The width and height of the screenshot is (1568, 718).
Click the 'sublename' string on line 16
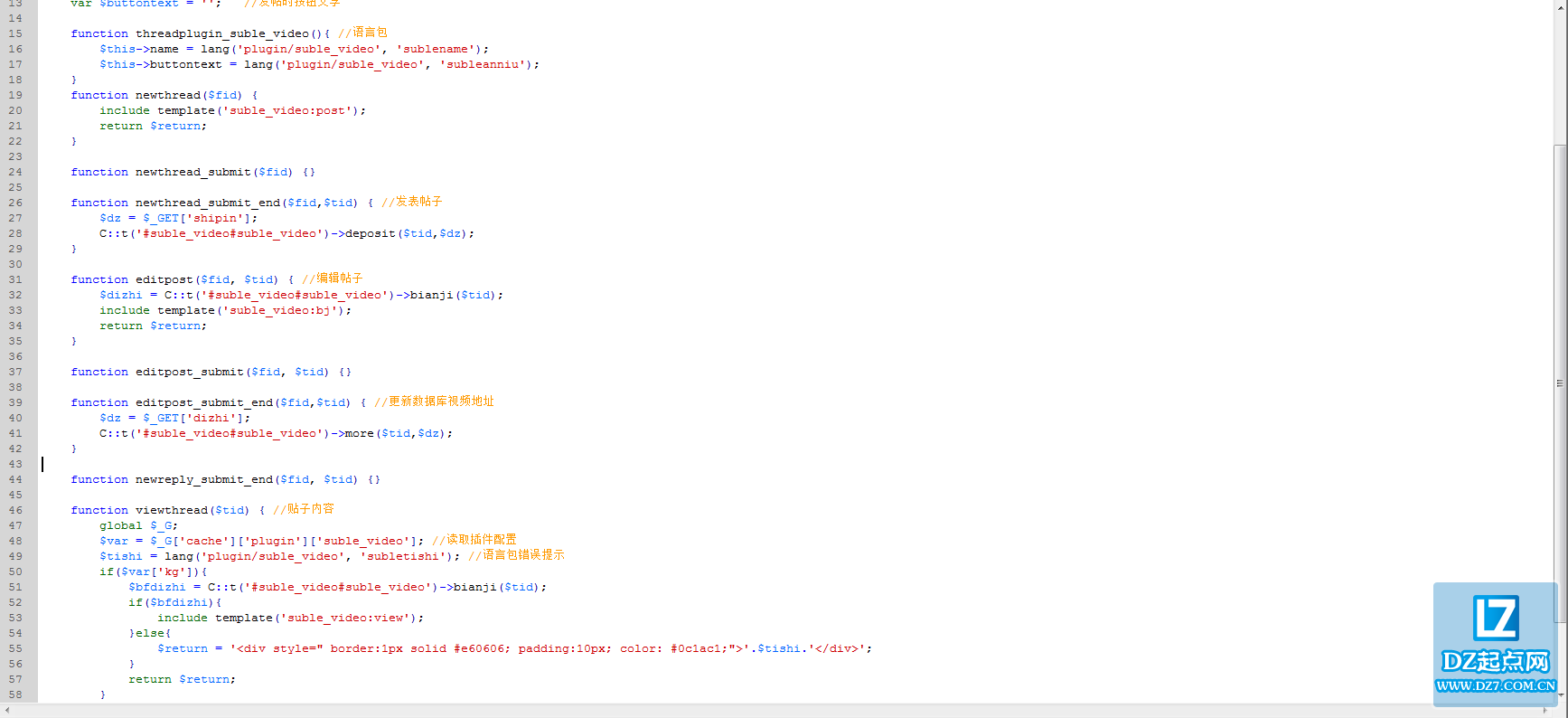coord(436,49)
